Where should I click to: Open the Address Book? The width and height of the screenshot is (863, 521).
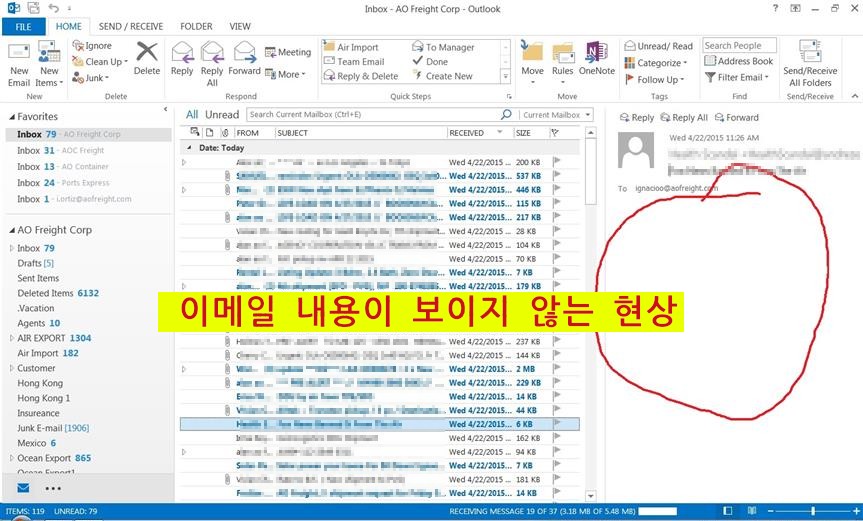coord(739,61)
